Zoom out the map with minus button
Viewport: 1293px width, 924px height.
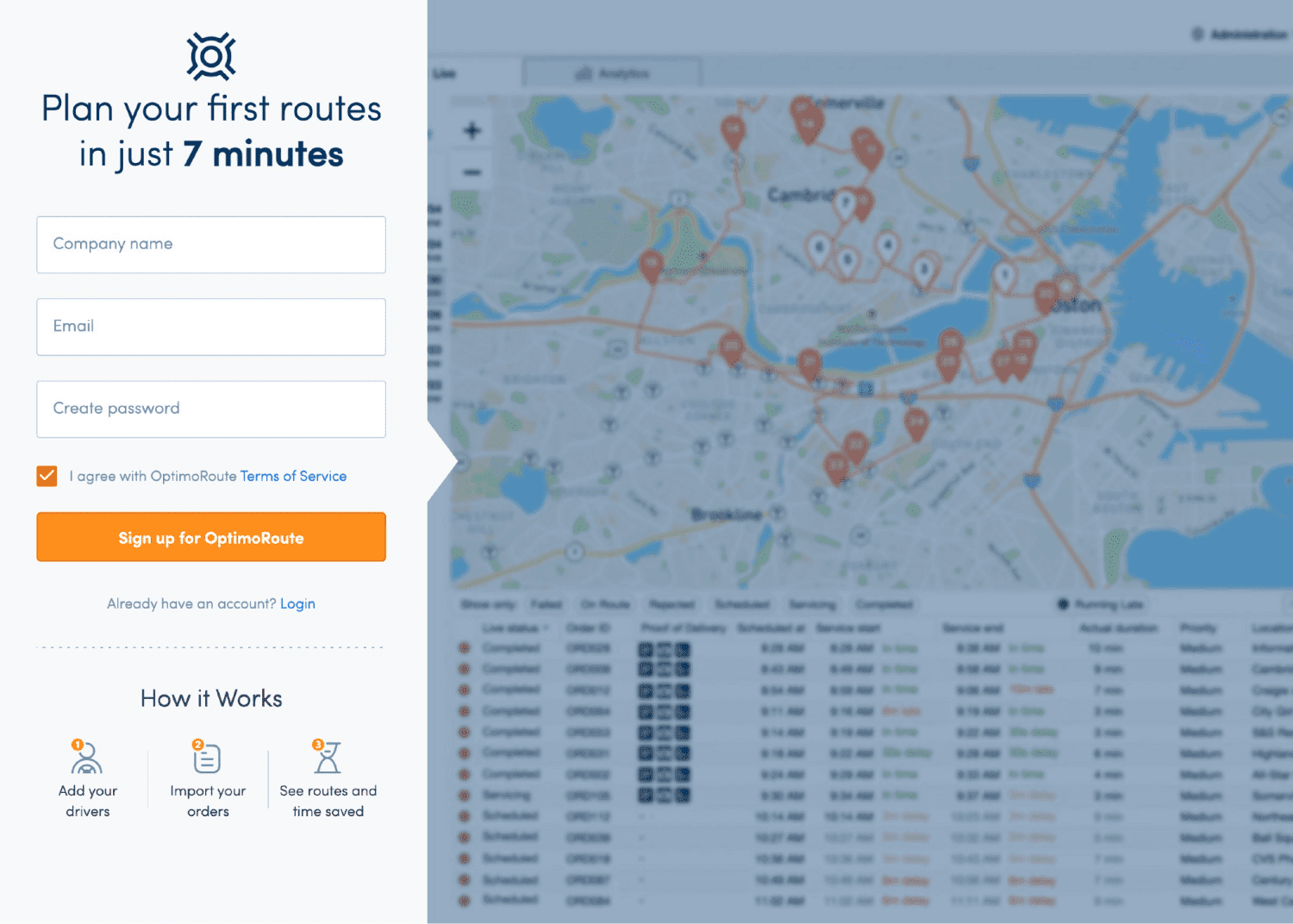472,172
